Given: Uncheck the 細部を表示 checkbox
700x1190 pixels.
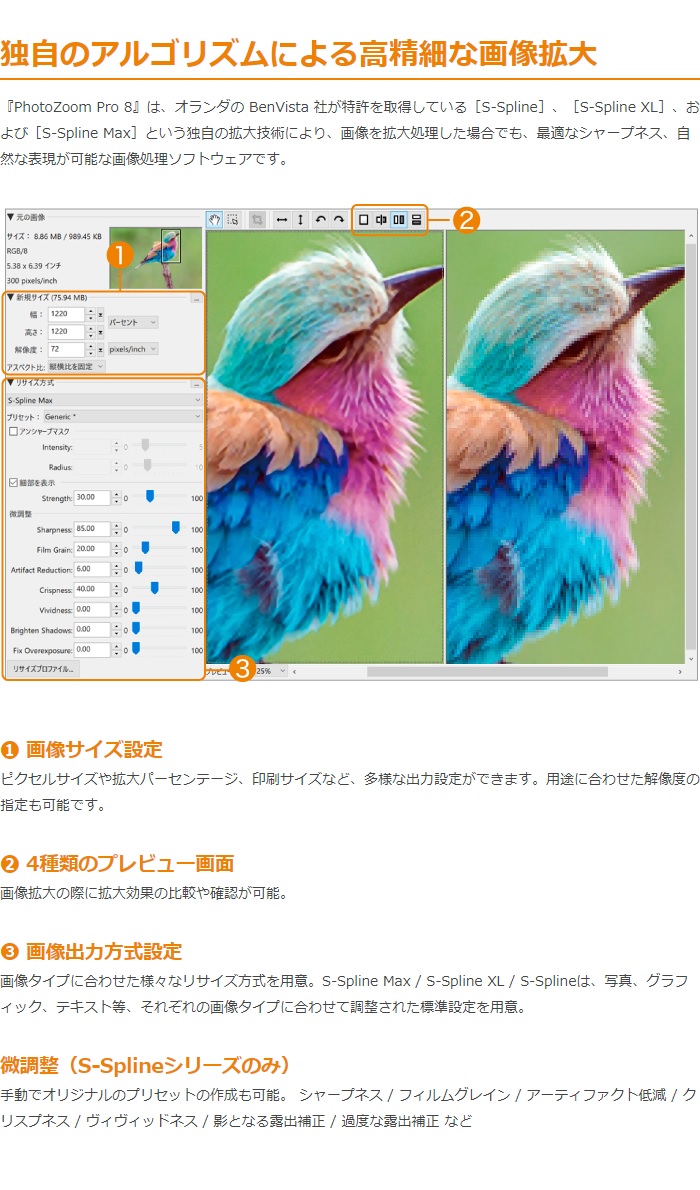Looking at the screenshot, I should point(13,482).
